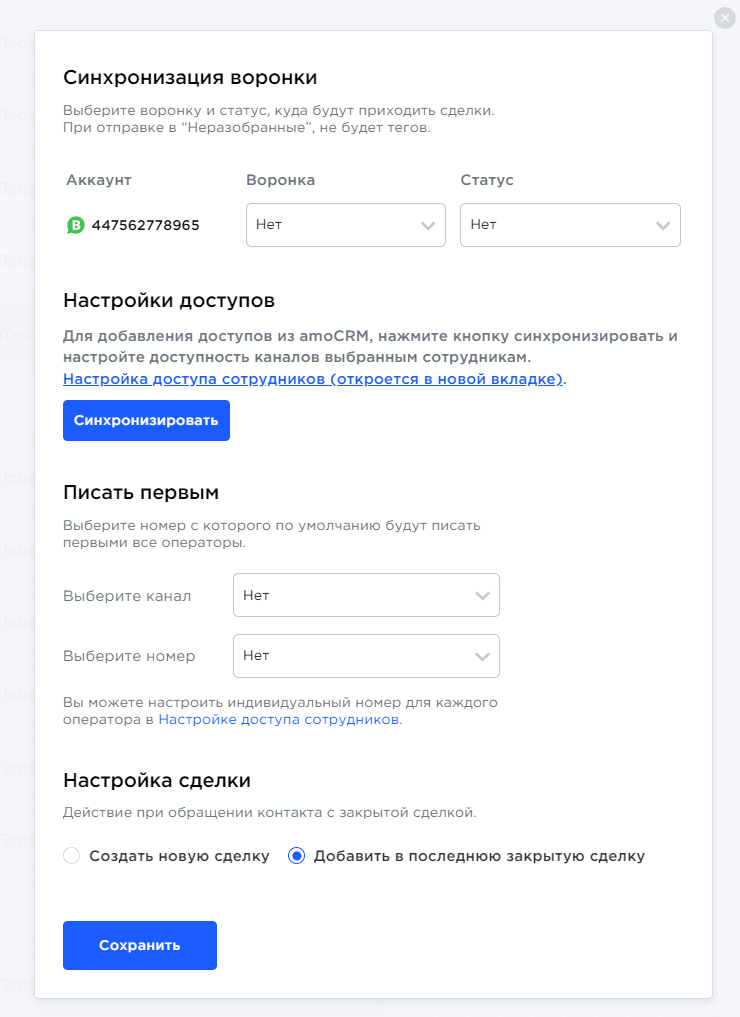Click the WhatsApp Business account icon
This screenshot has height=1017, width=740.
click(76, 225)
